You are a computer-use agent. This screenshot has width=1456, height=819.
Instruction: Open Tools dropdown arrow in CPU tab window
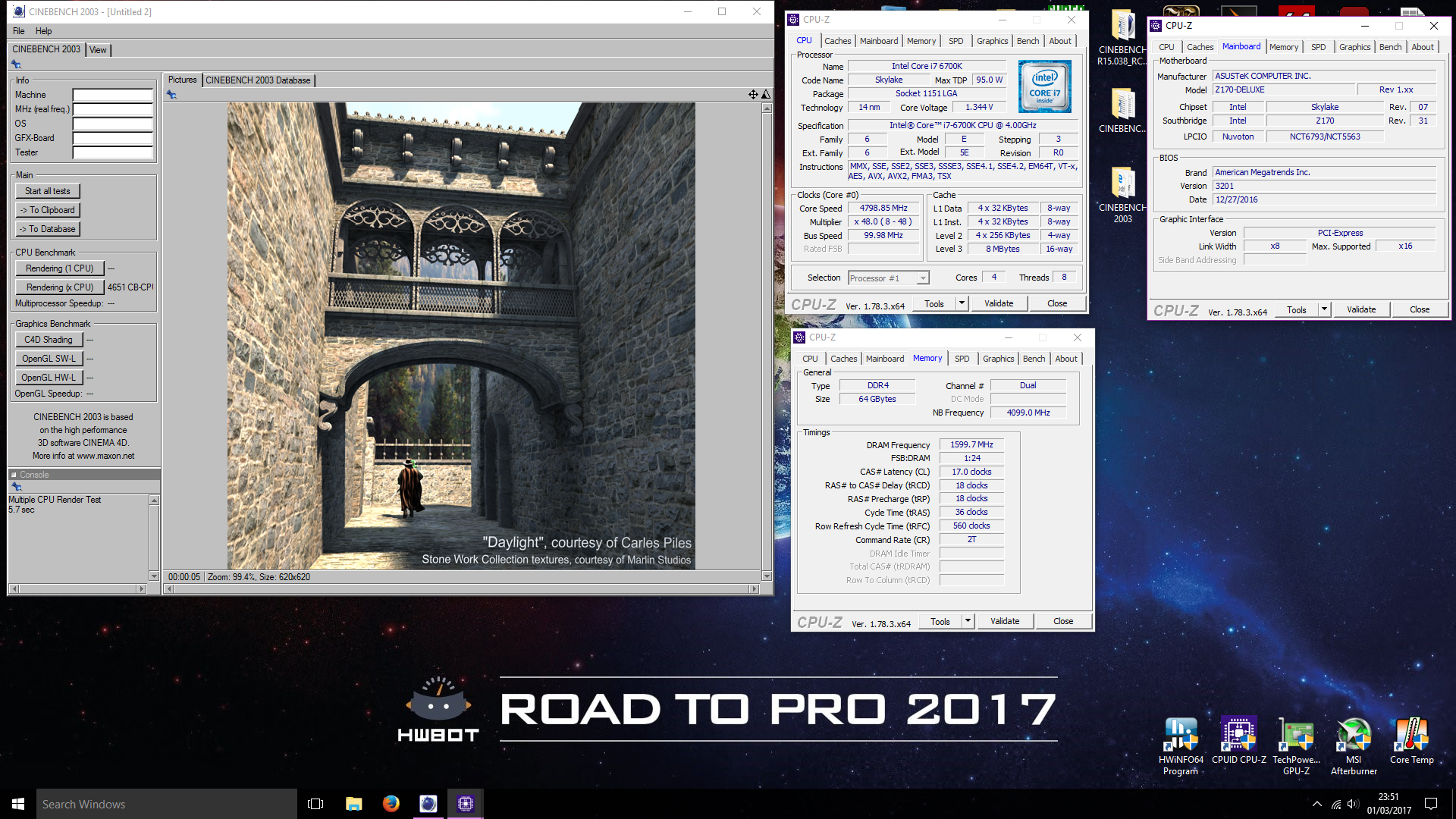(961, 303)
